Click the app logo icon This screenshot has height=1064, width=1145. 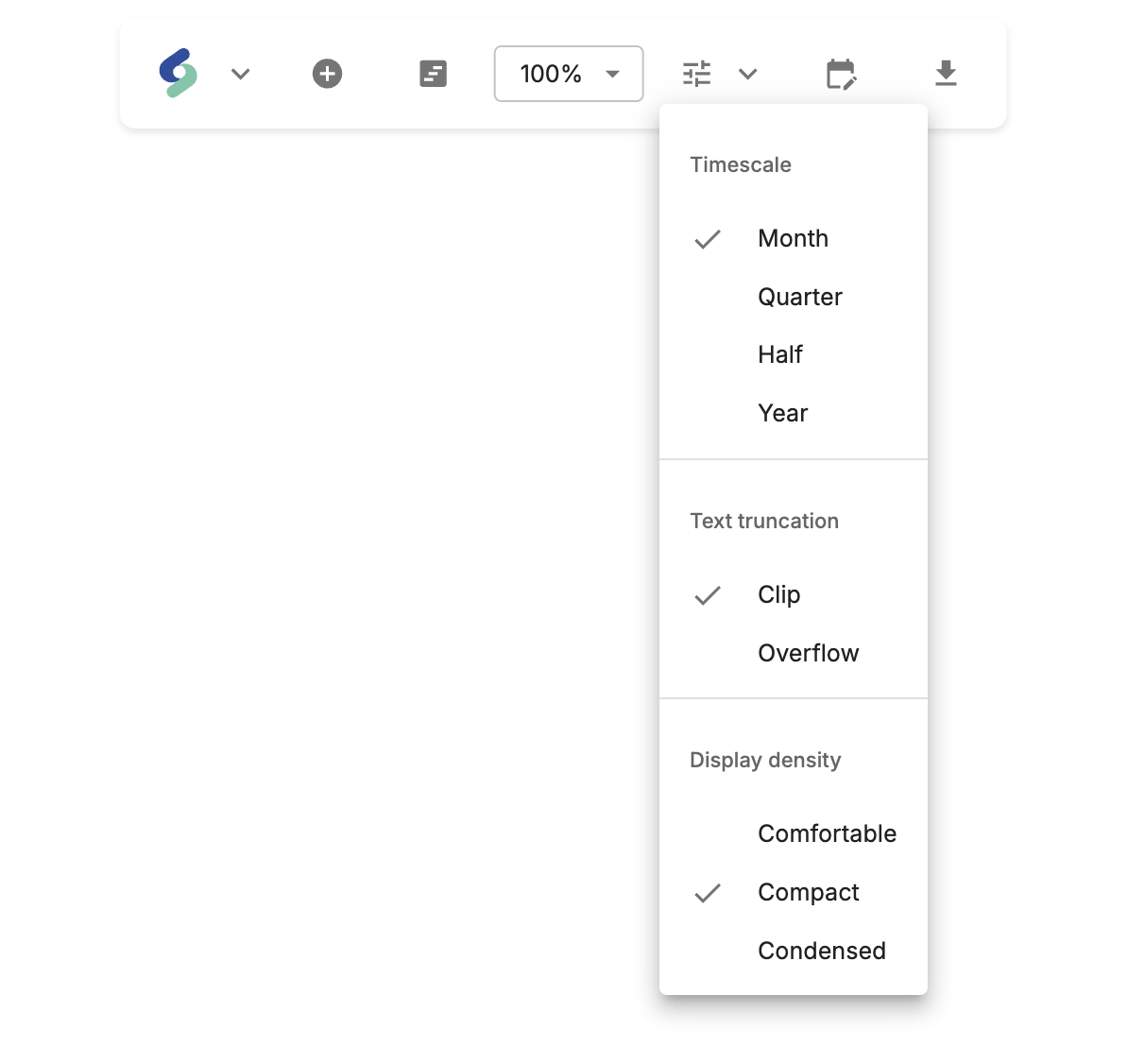179,74
